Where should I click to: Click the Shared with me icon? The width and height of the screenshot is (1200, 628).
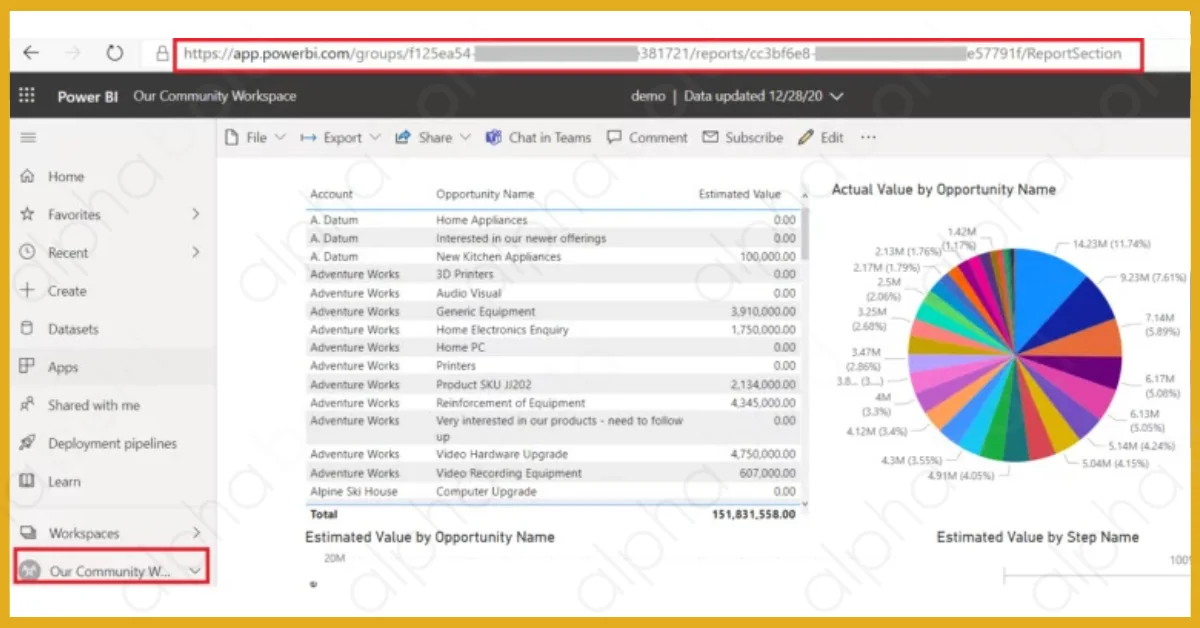click(27, 405)
